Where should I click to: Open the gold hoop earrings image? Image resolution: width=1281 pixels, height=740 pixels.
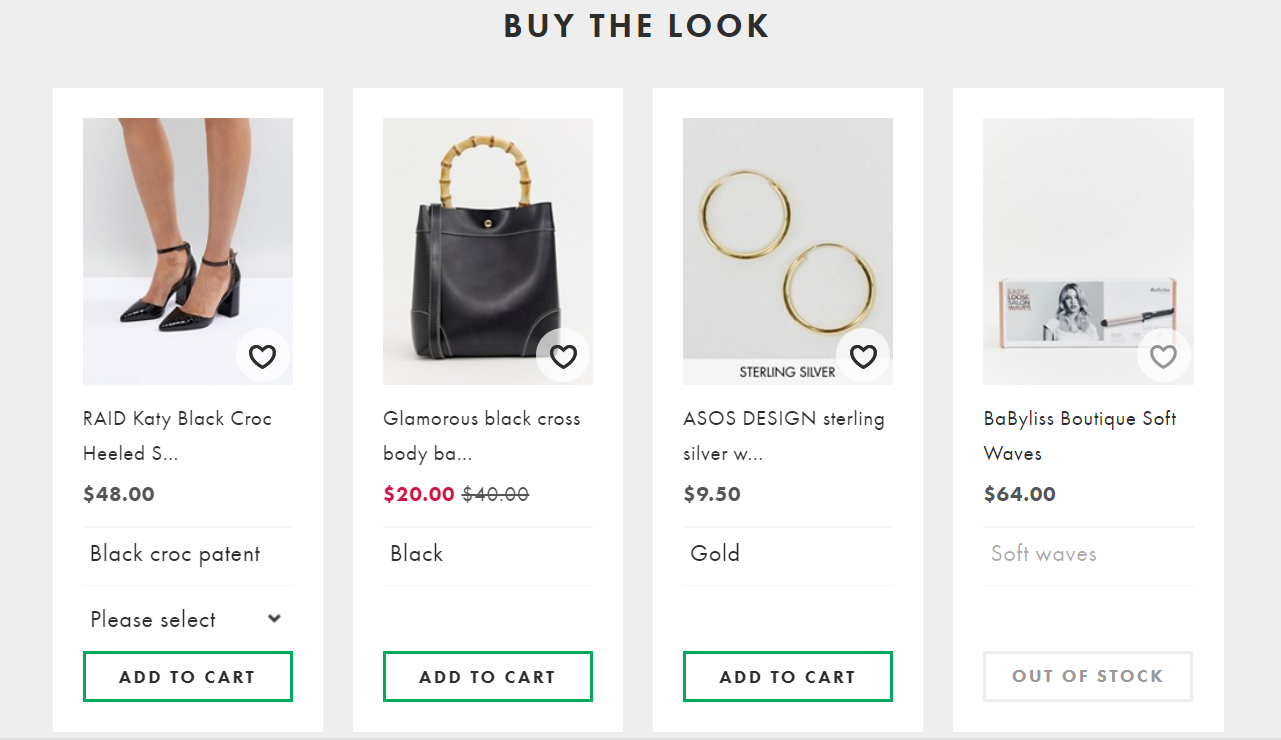click(787, 240)
